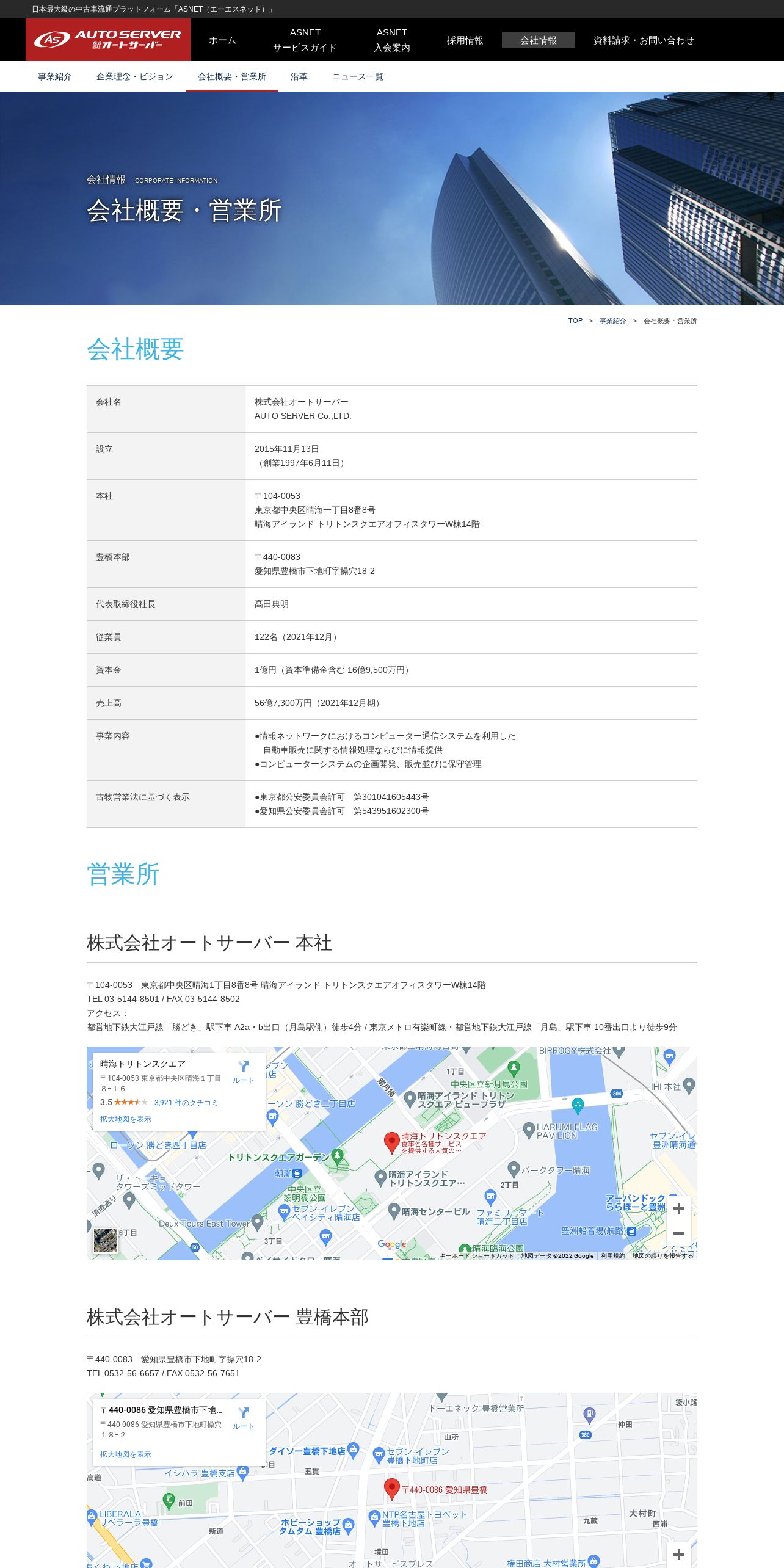Screen dimensions: 784x1568
Task: Open 拡大地図を表示 on Toyohashi map
Action: pyautogui.click(x=126, y=1454)
